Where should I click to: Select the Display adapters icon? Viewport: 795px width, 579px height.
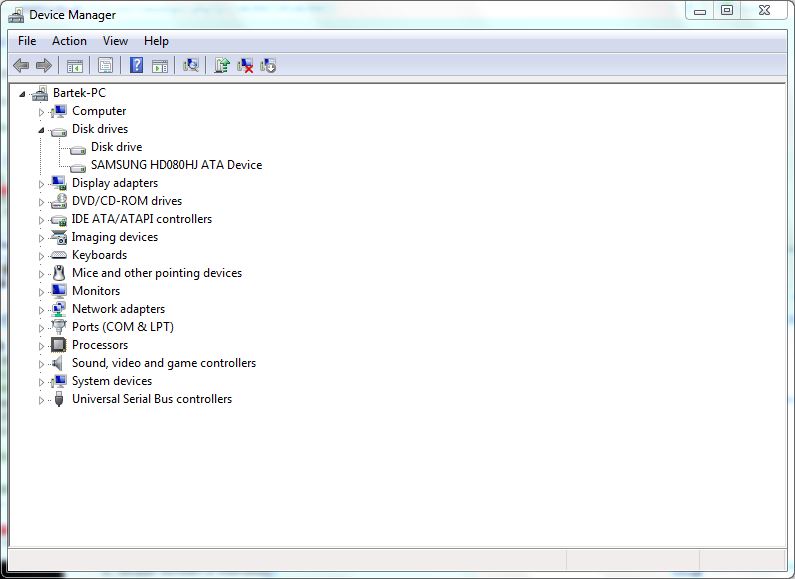pyautogui.click(x=59, y=183)
